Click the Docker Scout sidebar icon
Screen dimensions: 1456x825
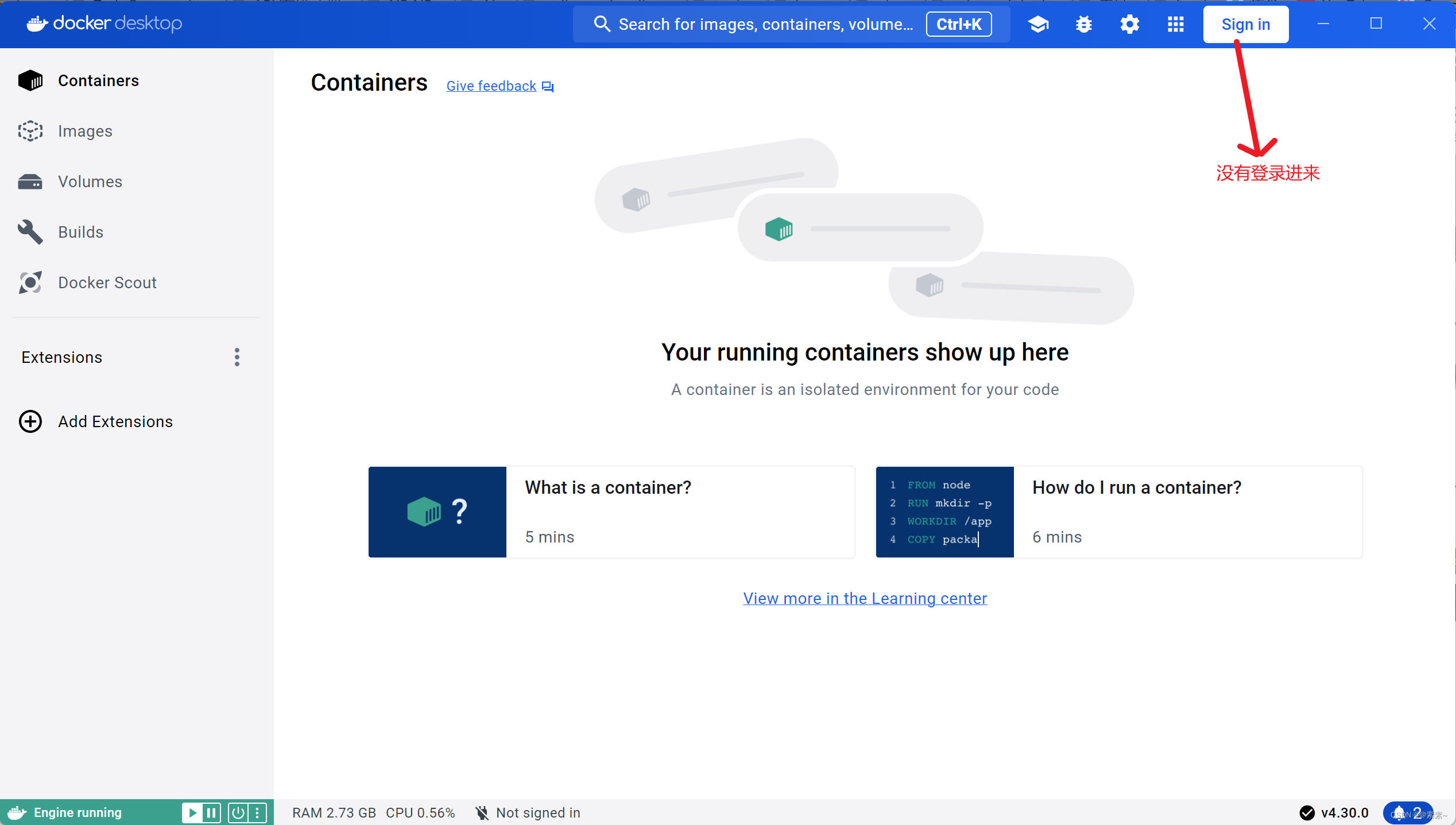click(30, 282)
